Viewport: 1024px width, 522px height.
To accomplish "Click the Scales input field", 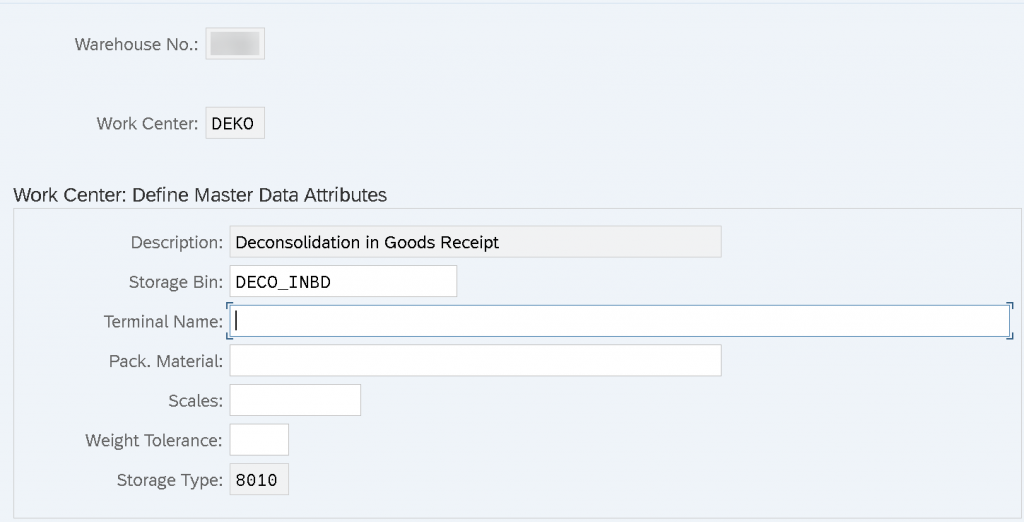I will point(295,400).
